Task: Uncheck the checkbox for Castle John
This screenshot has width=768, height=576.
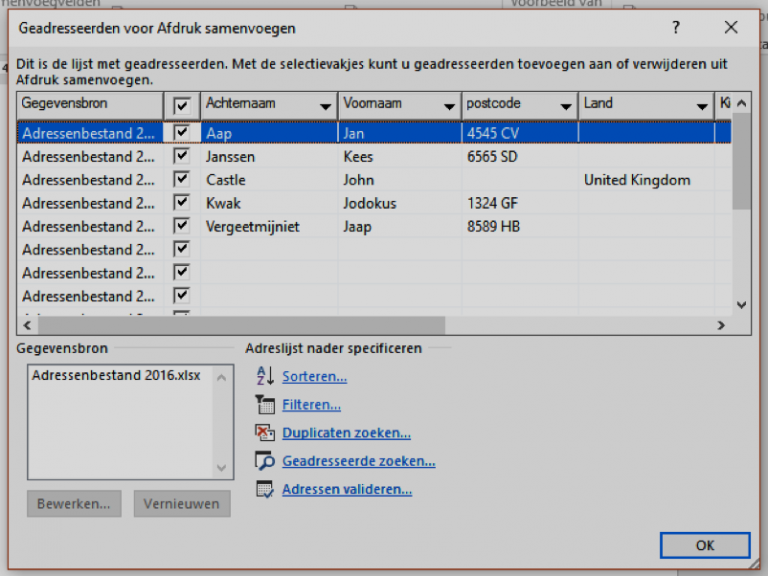Action: pos(182,180)
